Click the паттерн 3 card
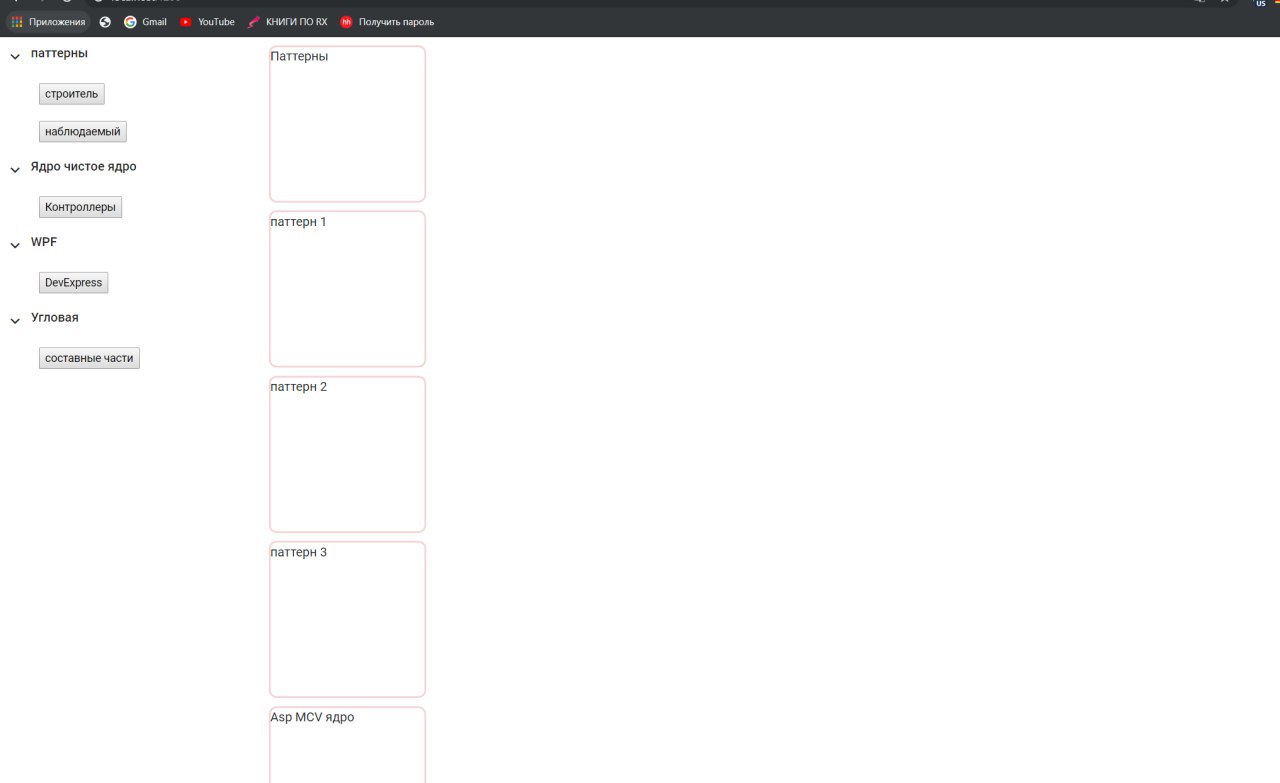The image size is (1280, 783). (x=347, y=619)
